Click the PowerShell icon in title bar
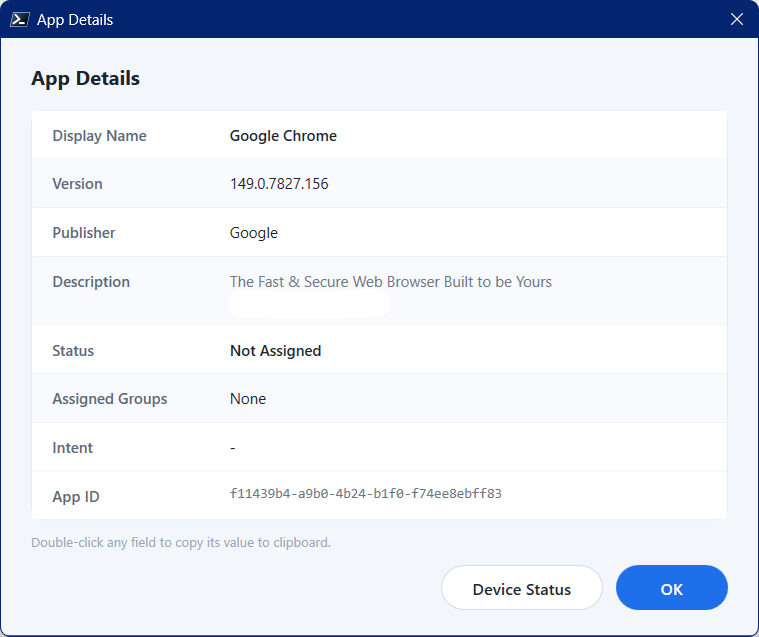 [19, 19]
